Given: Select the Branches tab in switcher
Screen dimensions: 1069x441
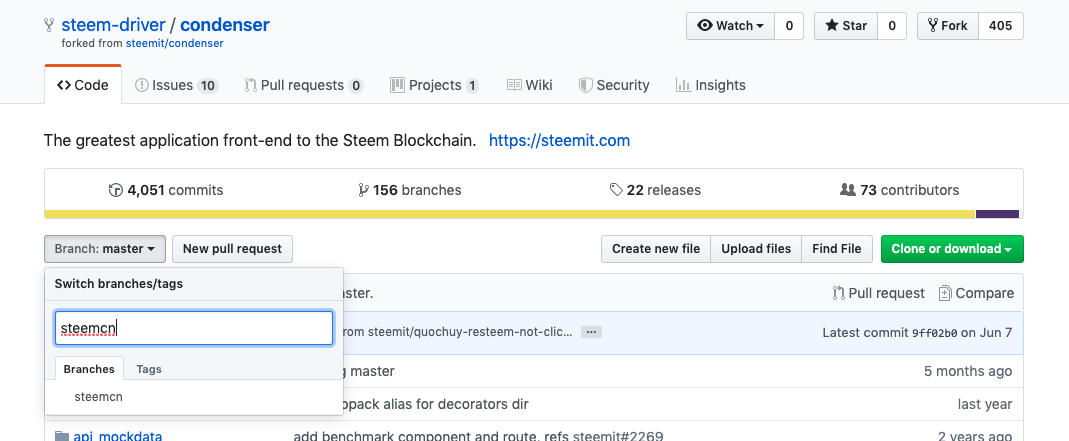Looking at the screenshot, I should click(x=89, y=369).
